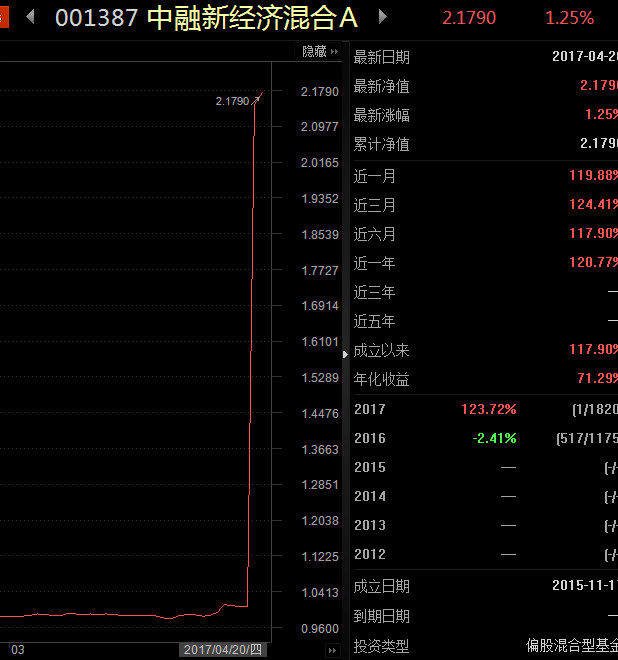This screenshot has width=618, height=660.
Task: Click the 2017/04/20/四 date marker on axis
Action: pos(223,649)
